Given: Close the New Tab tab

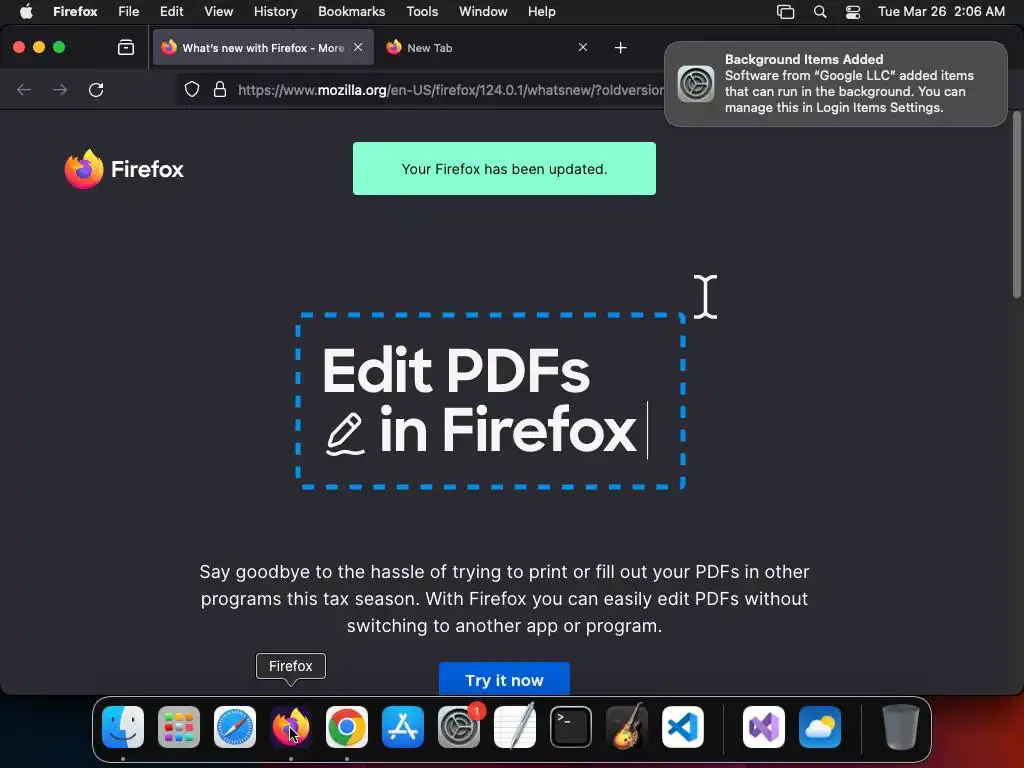Looking at the screenshot, I should [583, 47].
